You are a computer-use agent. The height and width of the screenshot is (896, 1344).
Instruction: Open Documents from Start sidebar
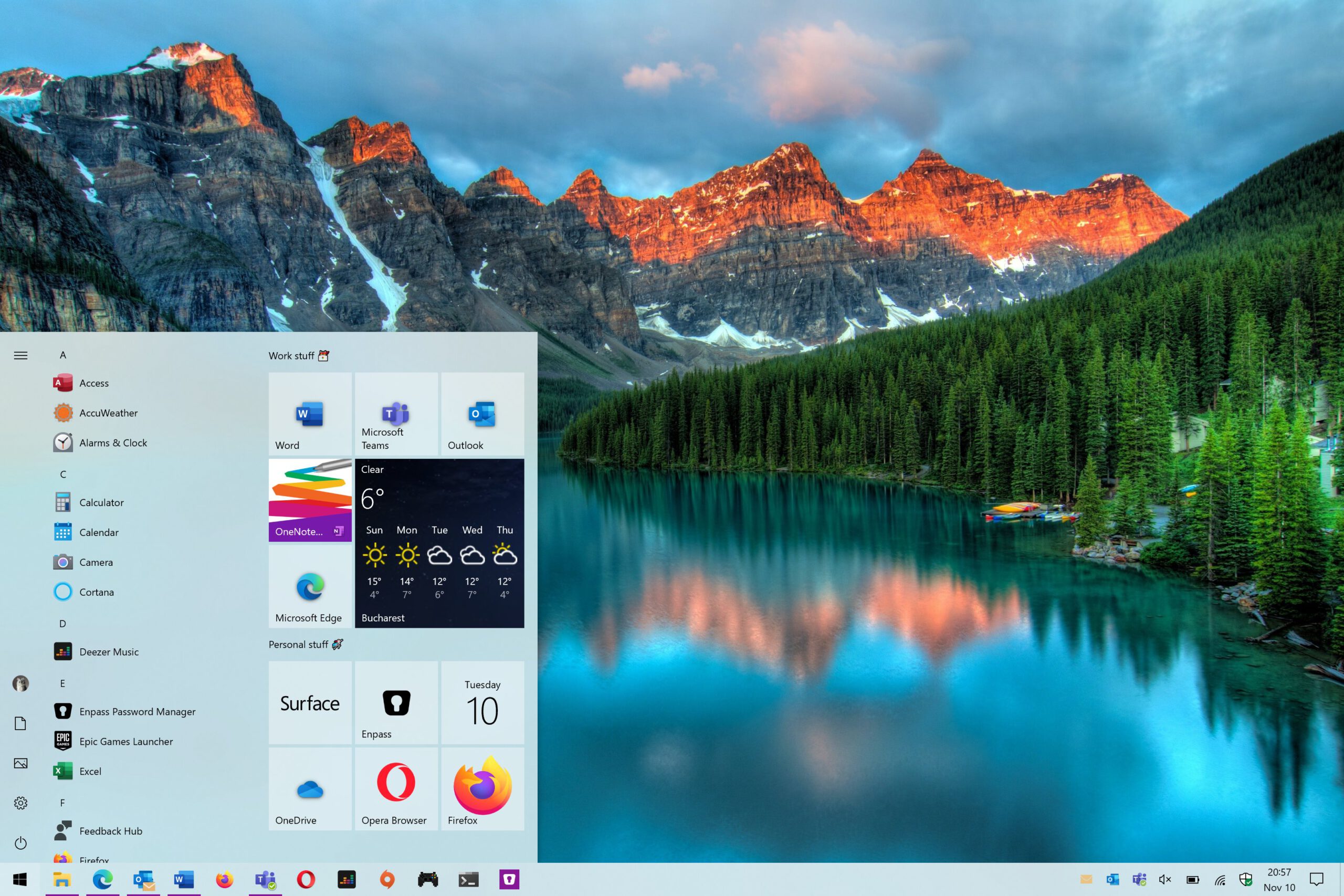pos(20,723)
